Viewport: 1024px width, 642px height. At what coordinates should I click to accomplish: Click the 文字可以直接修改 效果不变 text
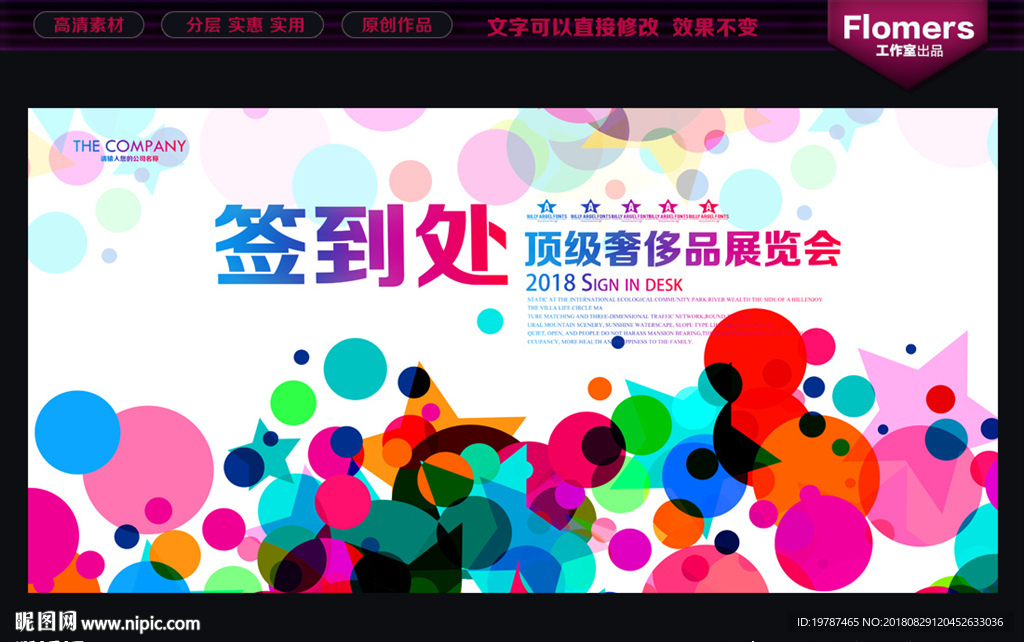tap(622, 27)
